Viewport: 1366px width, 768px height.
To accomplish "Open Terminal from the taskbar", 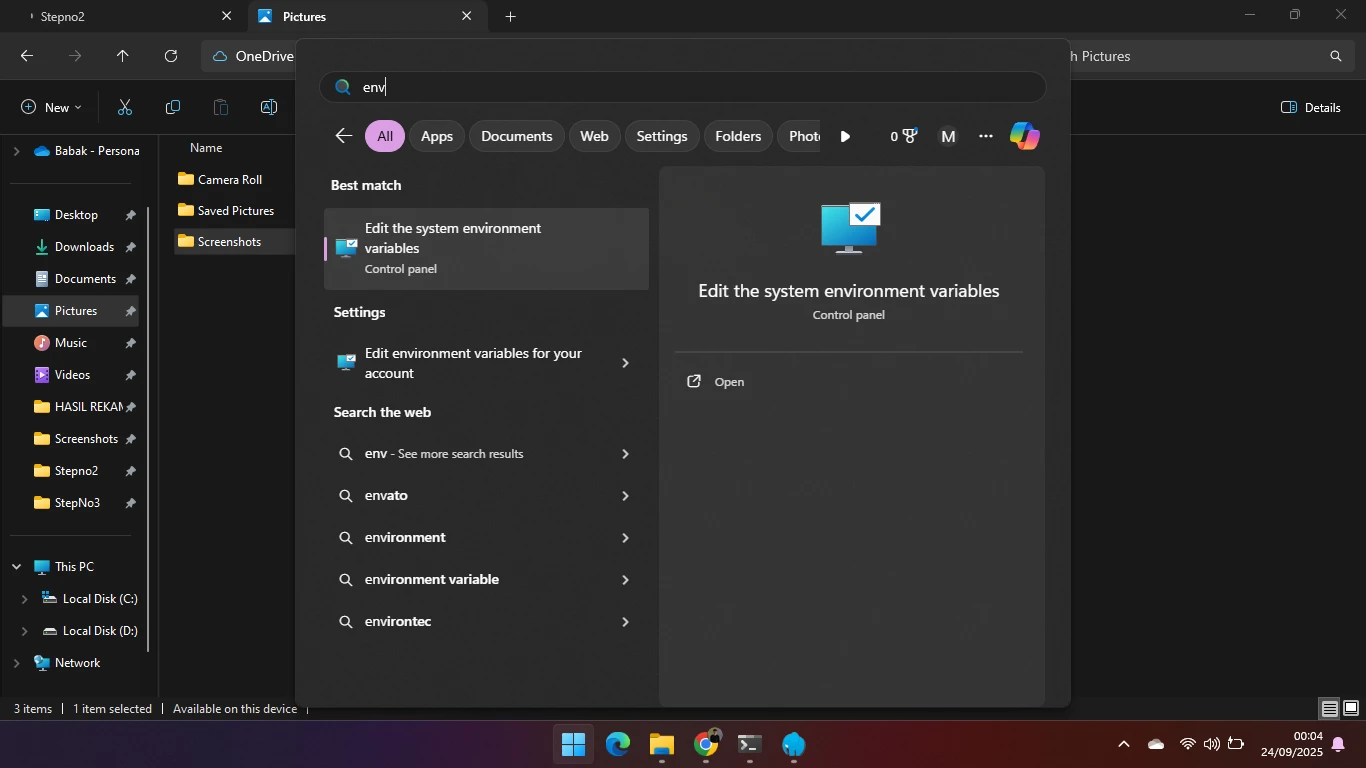I will tap(750, 745).
